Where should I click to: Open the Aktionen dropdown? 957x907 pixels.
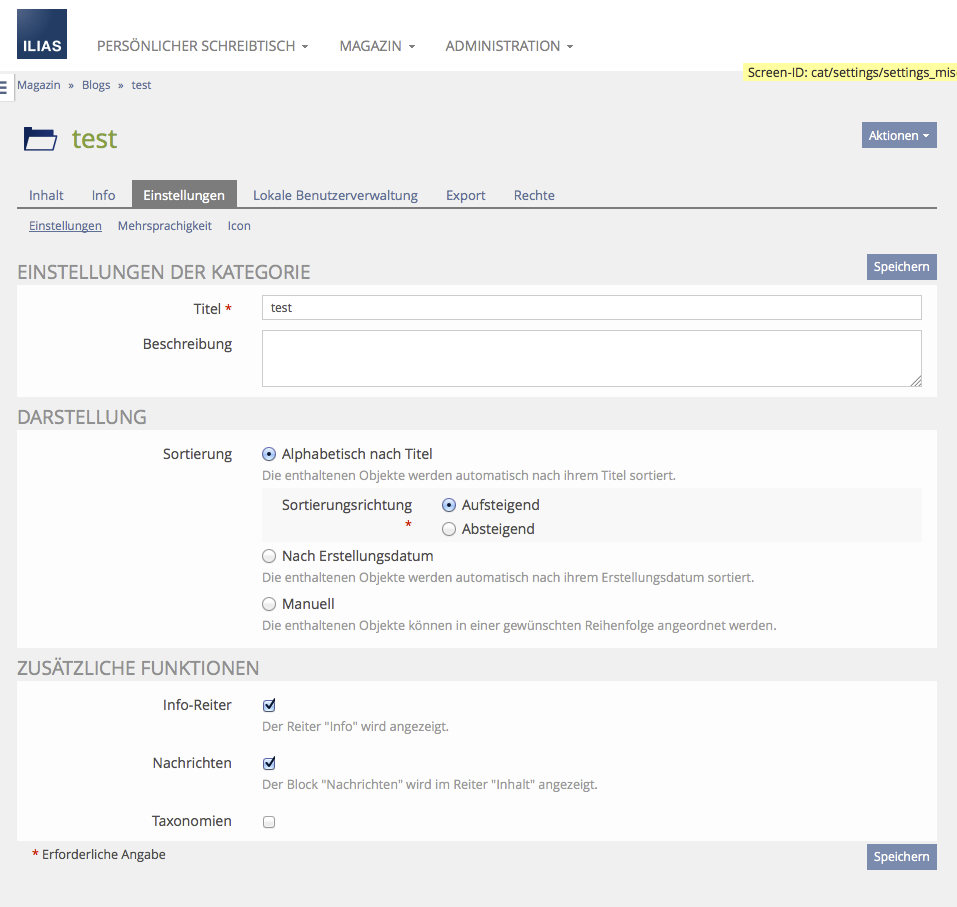898,136
